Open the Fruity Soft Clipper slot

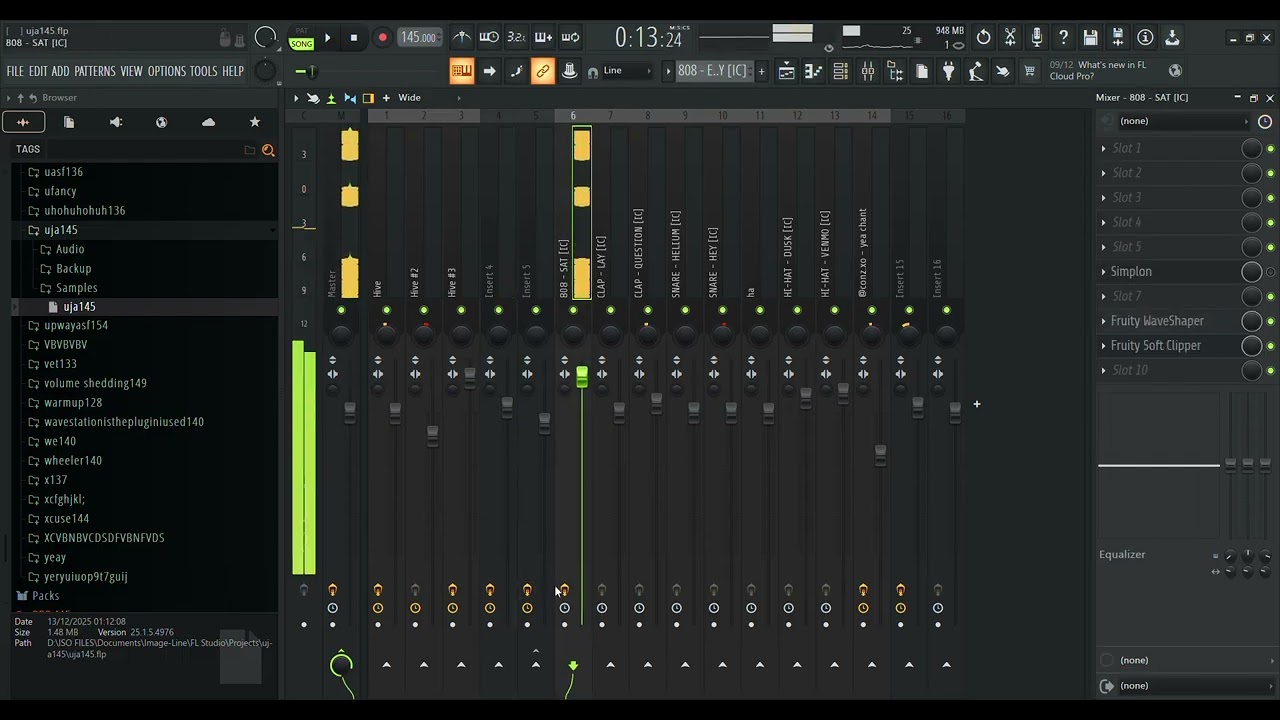coord(1155,346)
